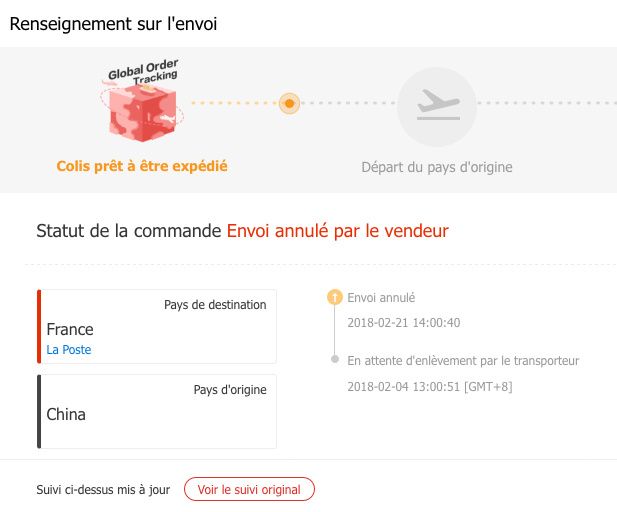Click the 'Pays d'origine' label
Viewport: 617px width, 512px height.
click(x=229, y=389)
